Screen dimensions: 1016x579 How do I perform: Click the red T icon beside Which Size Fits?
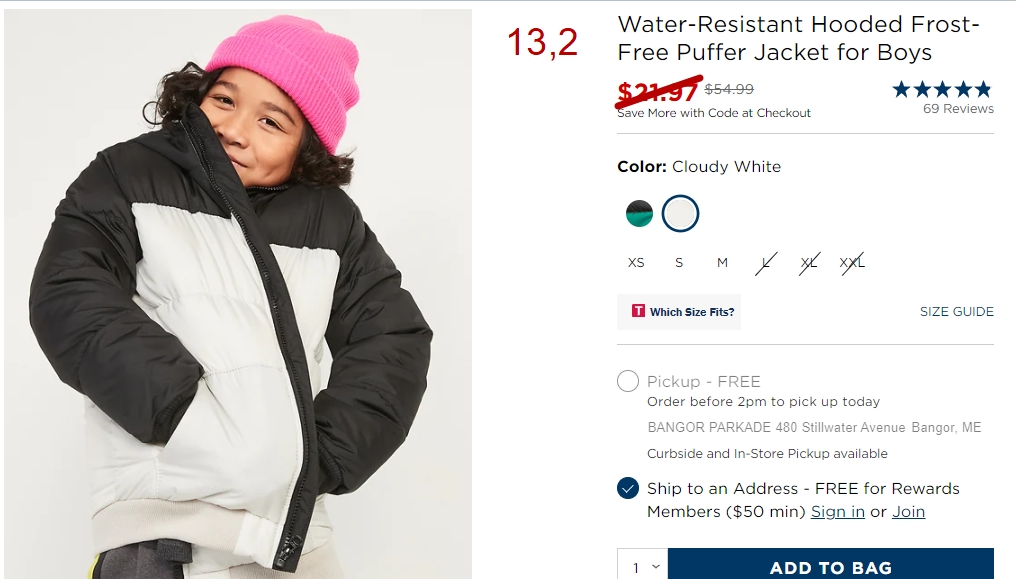pos(638,311)
